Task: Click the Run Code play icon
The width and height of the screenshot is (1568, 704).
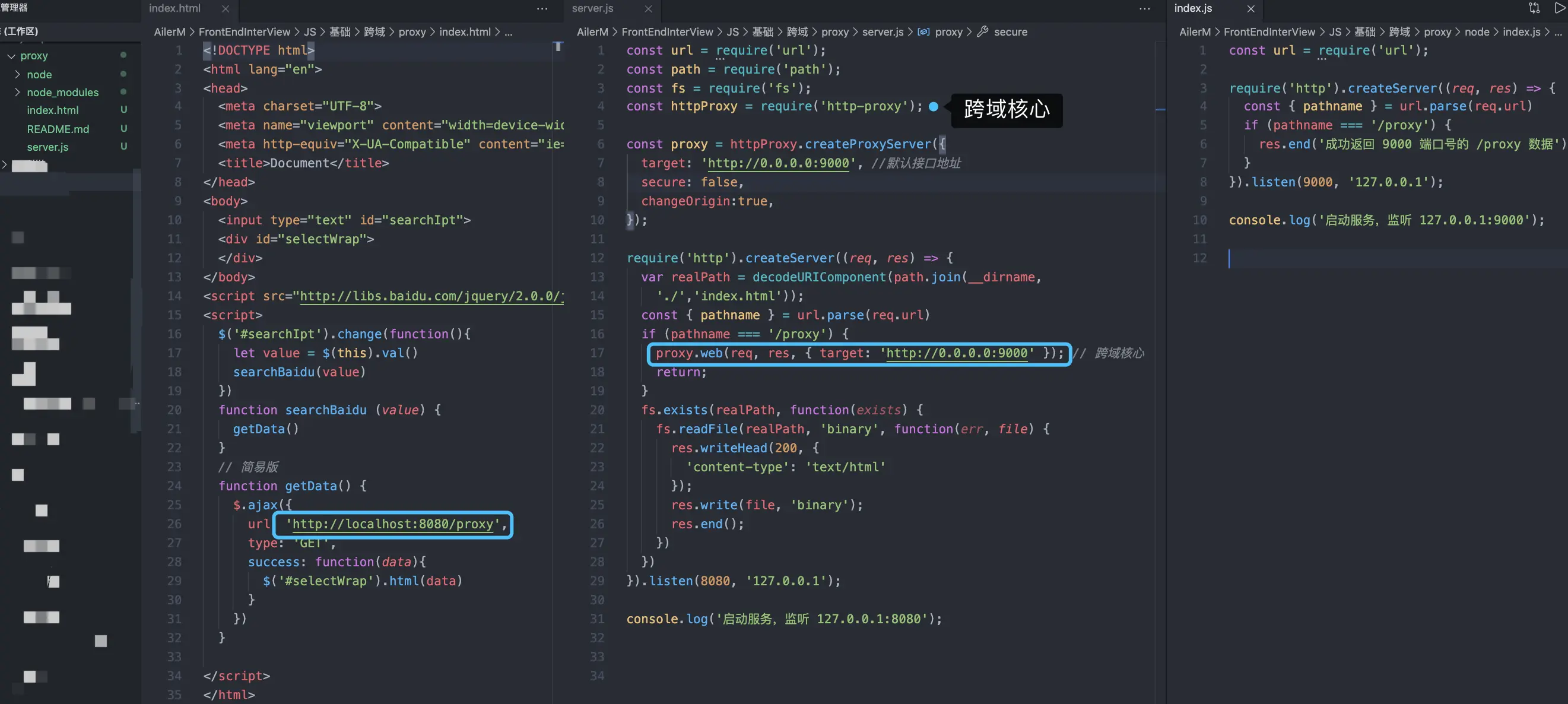Action: (1560, 8)
